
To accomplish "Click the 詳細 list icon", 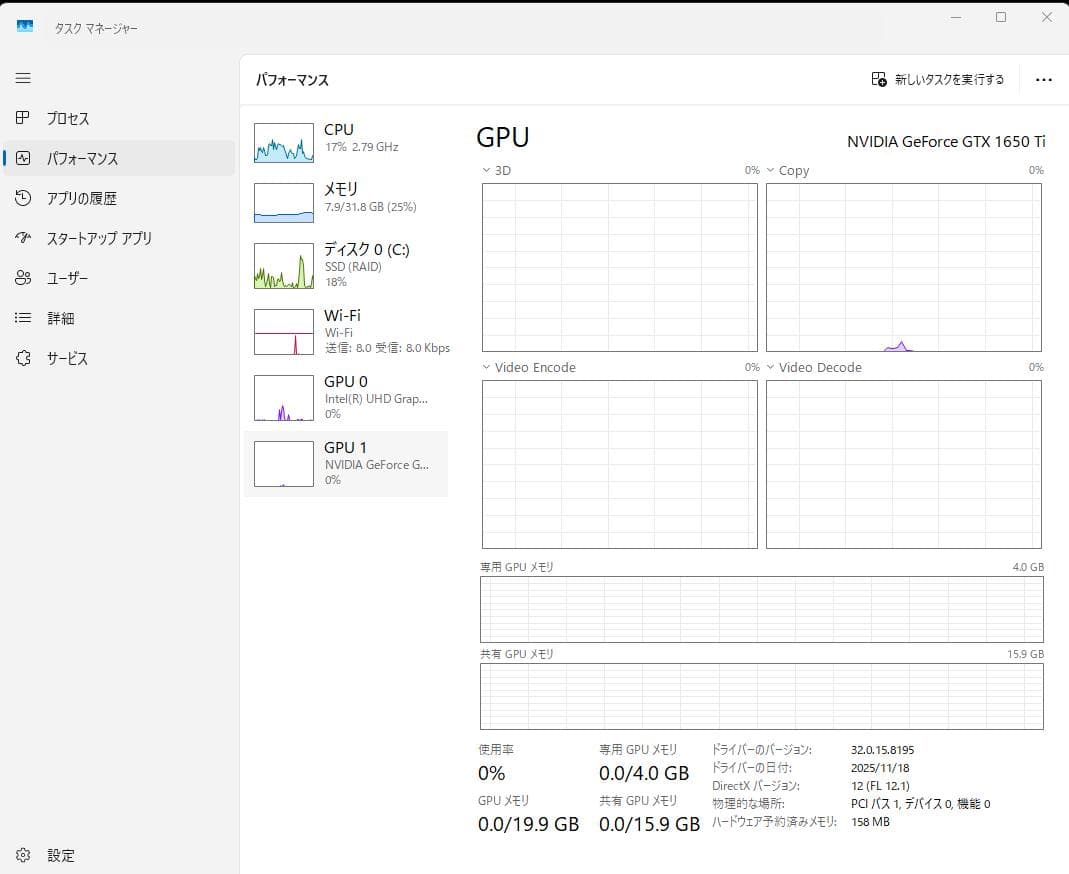I will coord(22,318).
